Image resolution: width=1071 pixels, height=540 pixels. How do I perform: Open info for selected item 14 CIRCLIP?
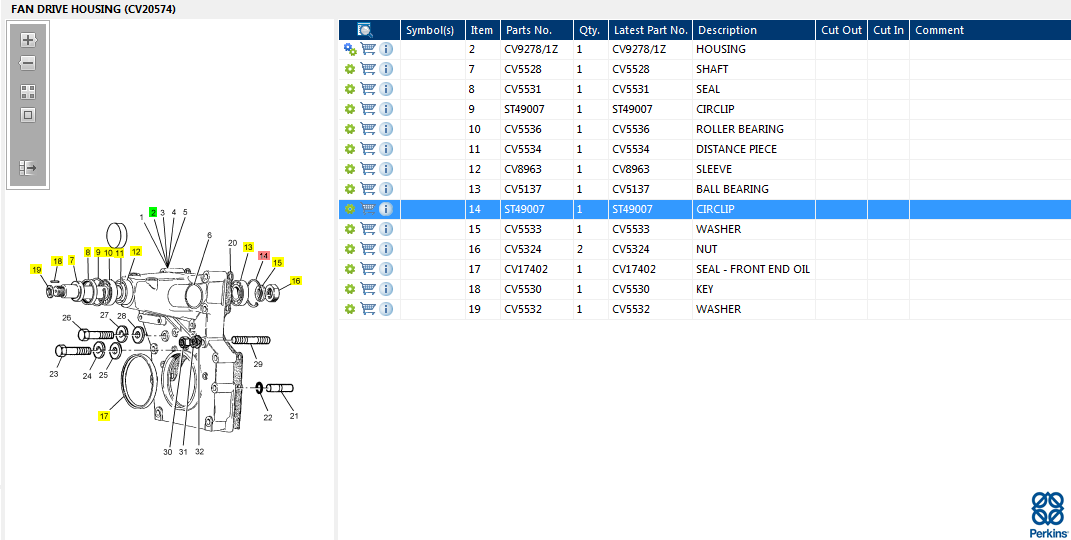[x=386, y=209]
